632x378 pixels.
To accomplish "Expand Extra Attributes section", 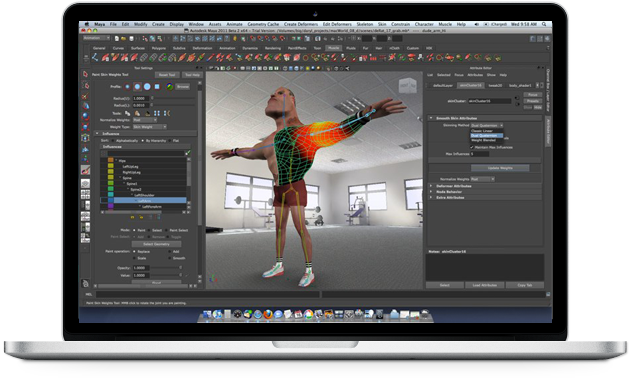I will coord(431,197).
